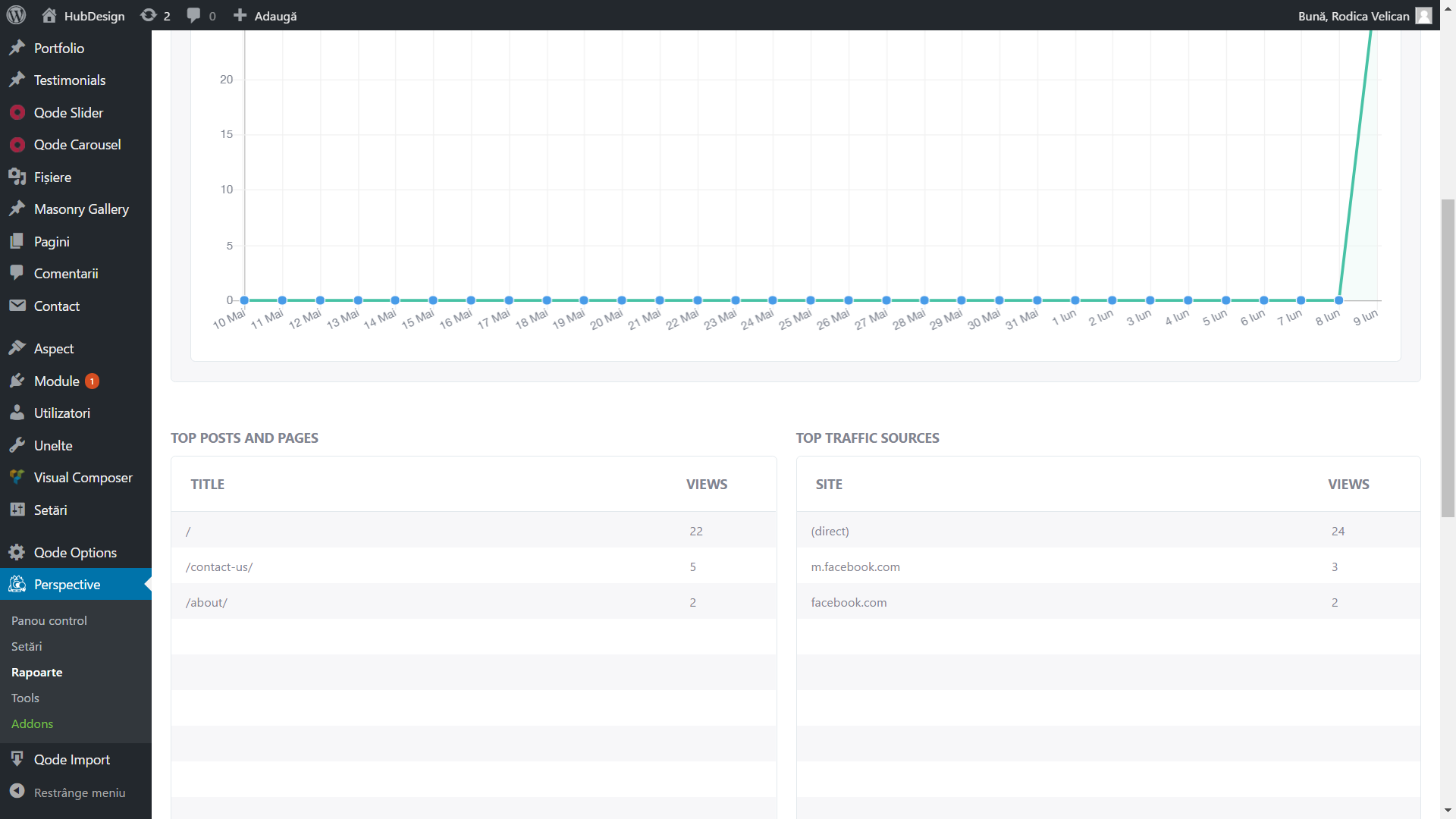Collapse menu via Restrânge meniu arrow icon
1456x819 pixels.
(x=17, y=791)
